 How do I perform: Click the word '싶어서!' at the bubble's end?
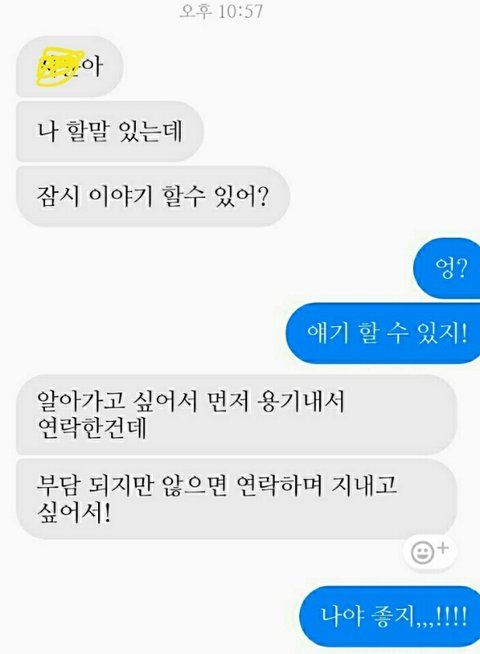coord(74,513)
